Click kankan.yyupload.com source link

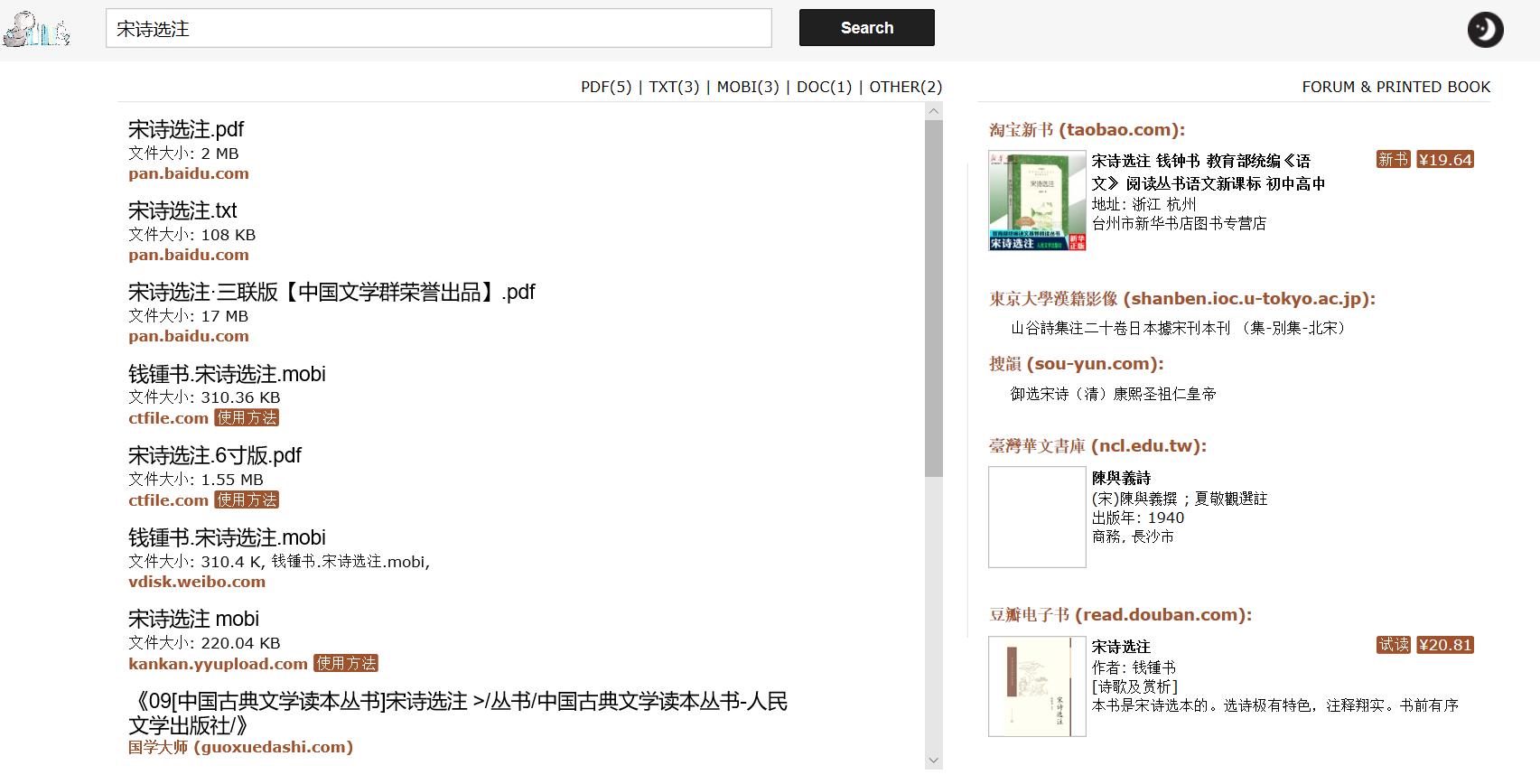[x=218, y=664]
